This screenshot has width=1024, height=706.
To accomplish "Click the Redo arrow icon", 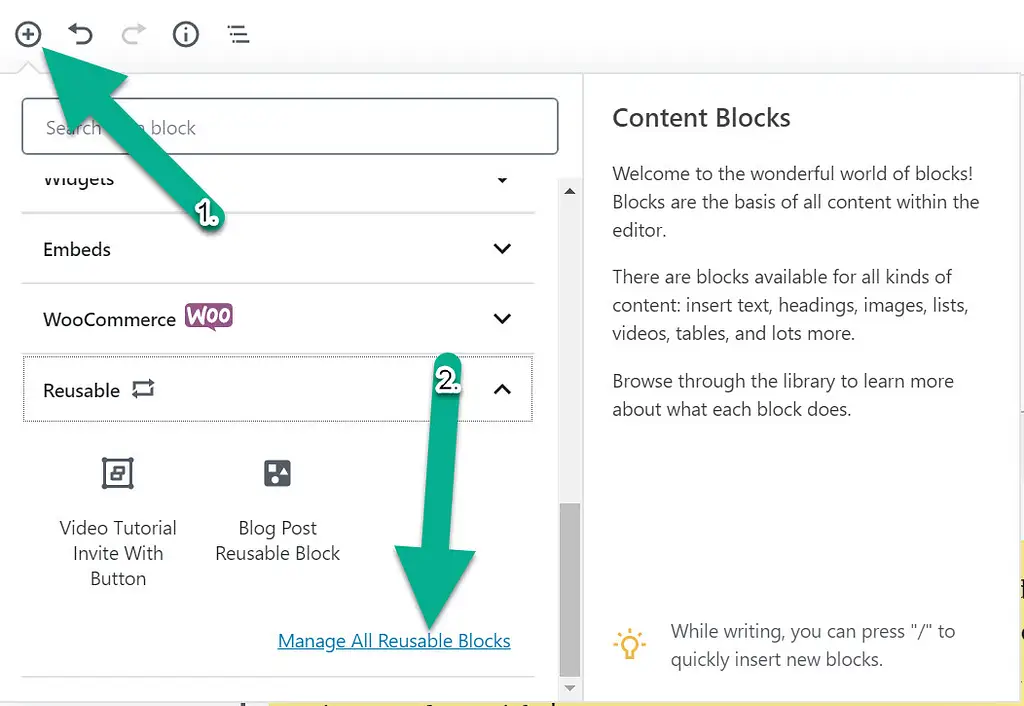I will coord(132,34).
